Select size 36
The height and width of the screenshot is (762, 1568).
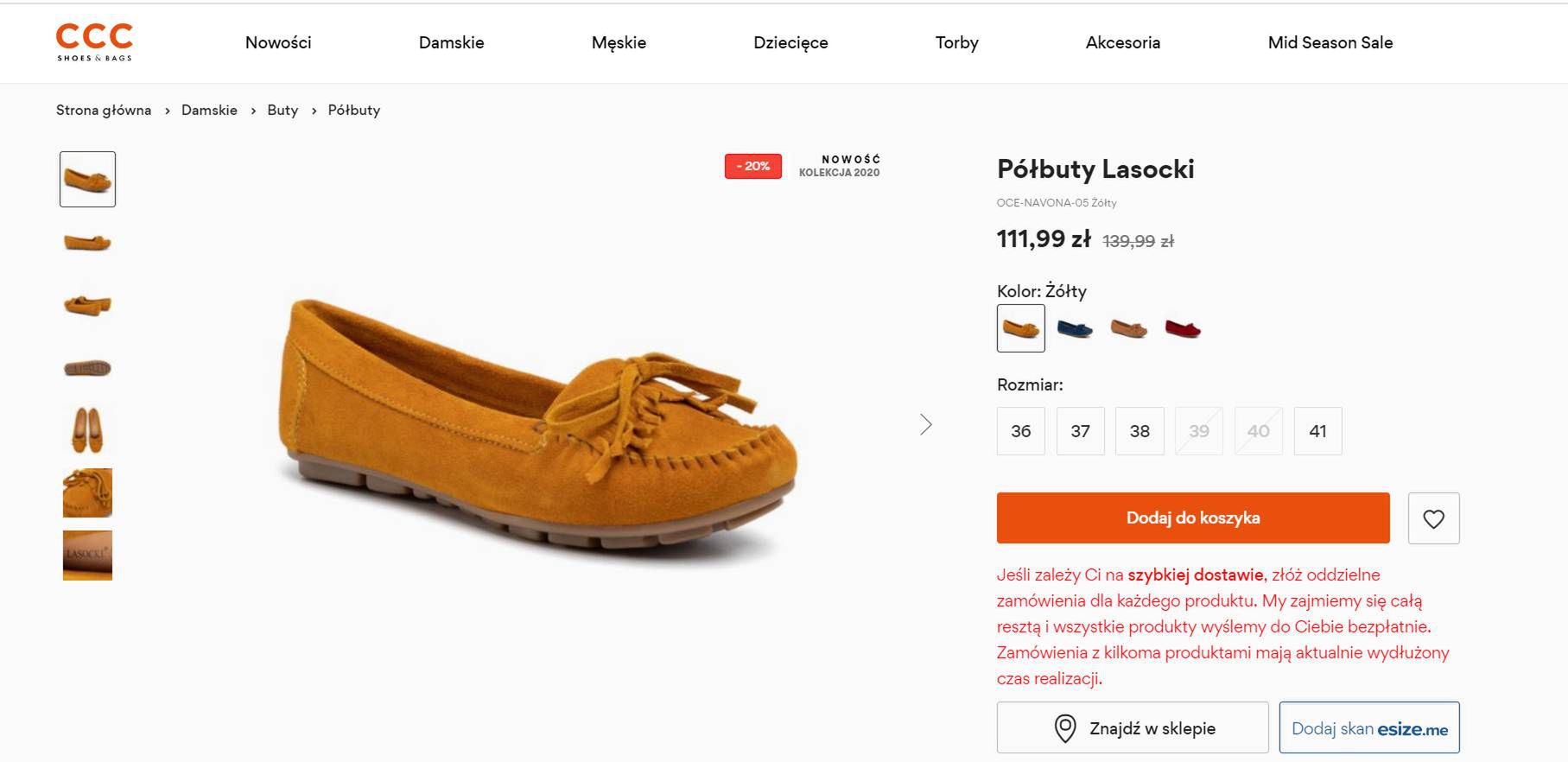coord(1021,431)
